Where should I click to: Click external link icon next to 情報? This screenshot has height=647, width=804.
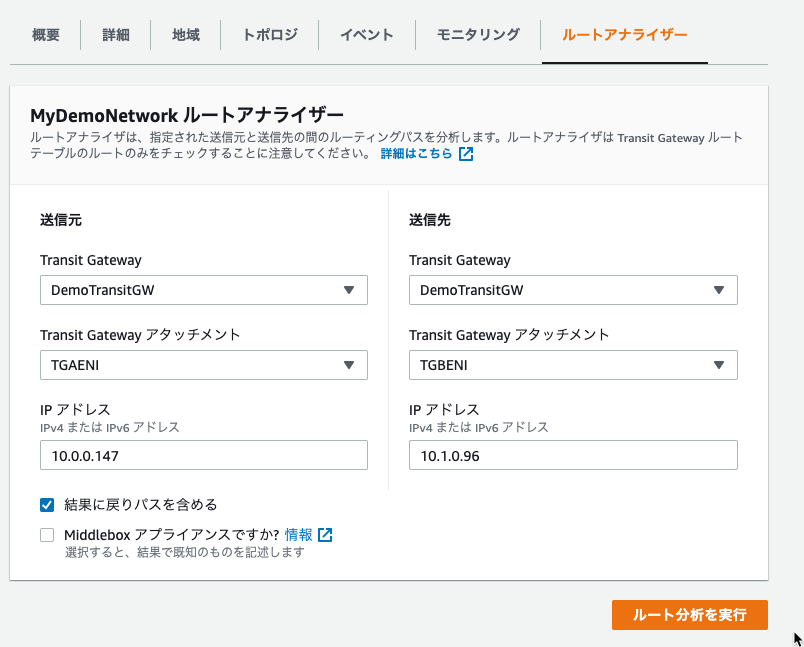325,535
